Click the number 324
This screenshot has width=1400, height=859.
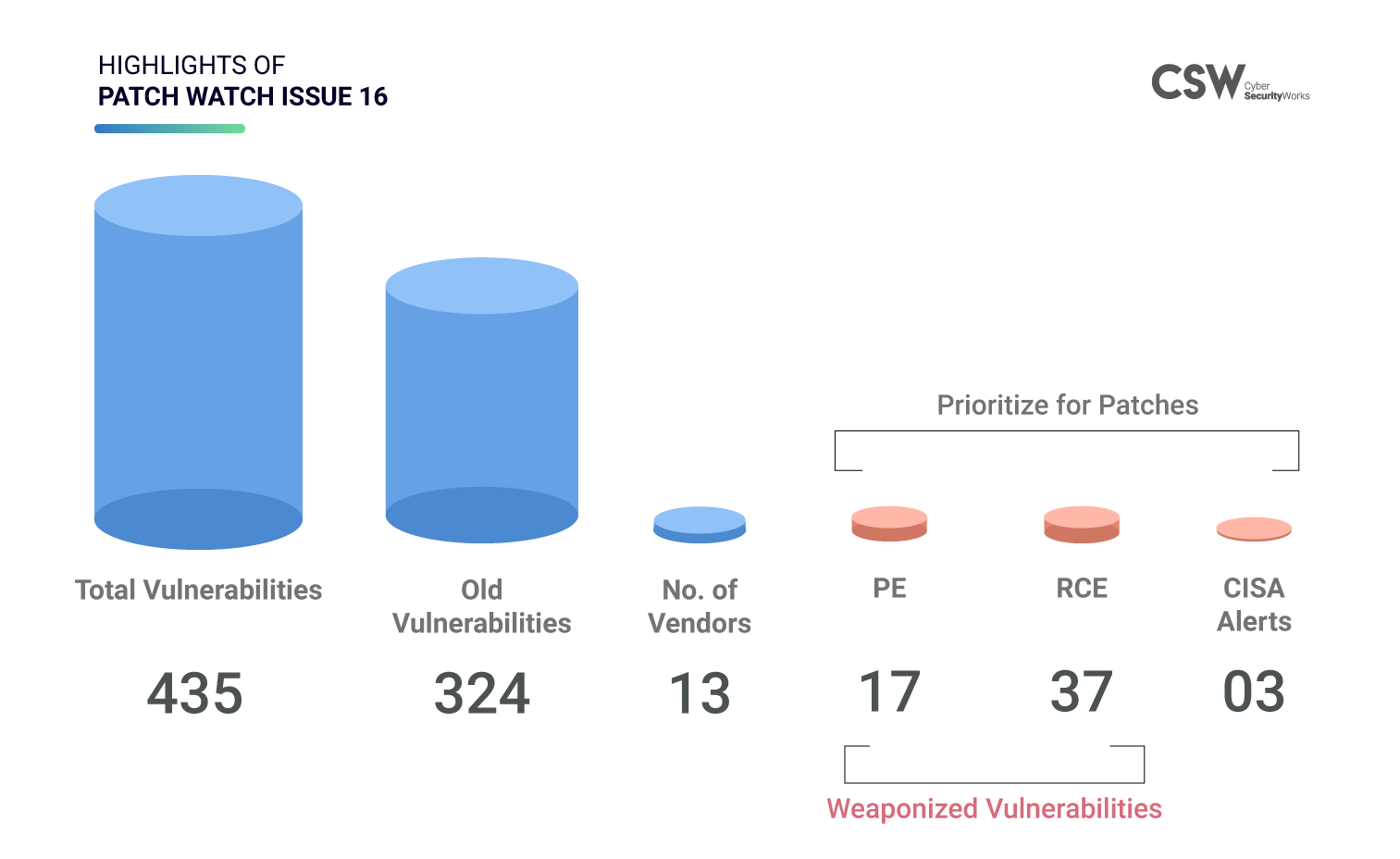482,693
